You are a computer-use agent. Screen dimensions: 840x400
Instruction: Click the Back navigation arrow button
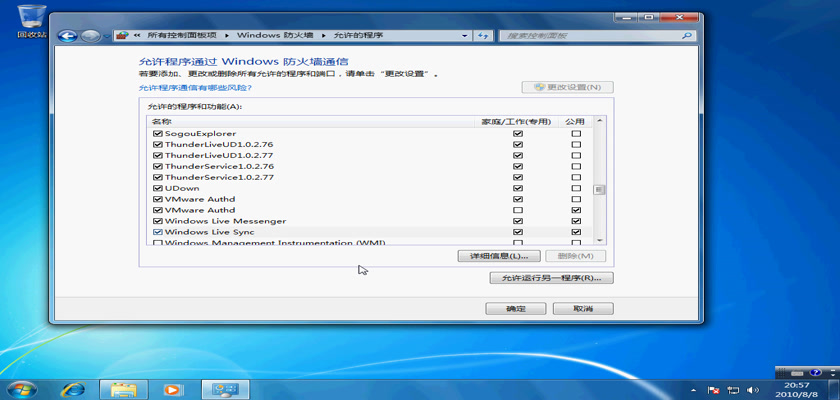pos(68,35)
